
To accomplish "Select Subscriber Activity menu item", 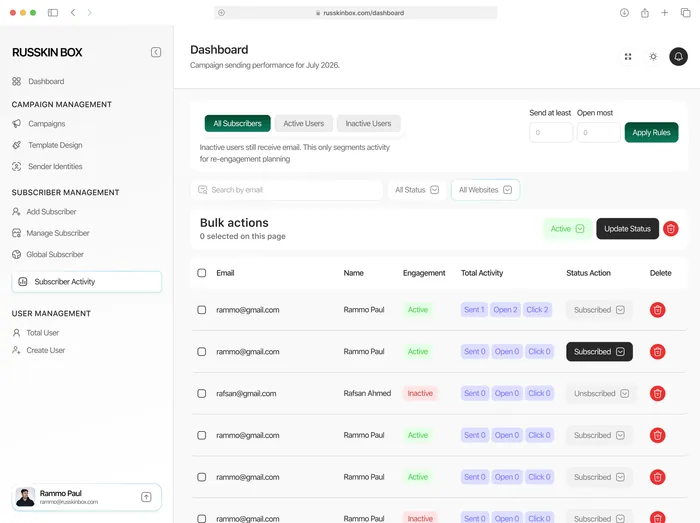I will 87,282.
